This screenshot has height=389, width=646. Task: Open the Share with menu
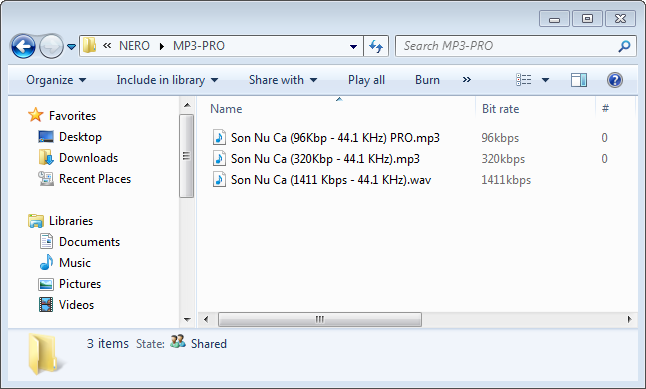point(283,80)
